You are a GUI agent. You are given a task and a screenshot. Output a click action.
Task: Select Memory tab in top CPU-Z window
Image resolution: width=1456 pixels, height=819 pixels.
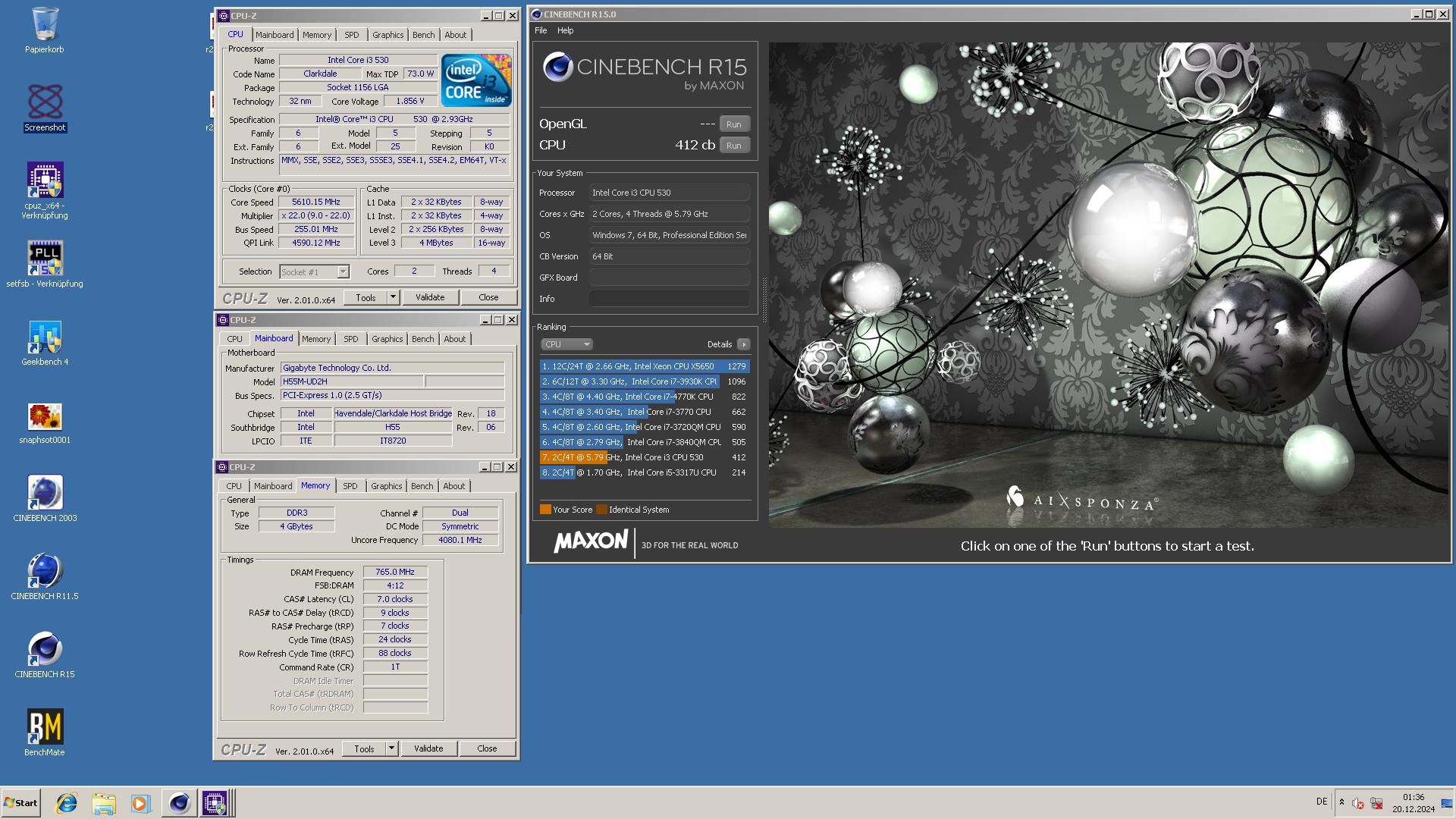coord(317,35)
